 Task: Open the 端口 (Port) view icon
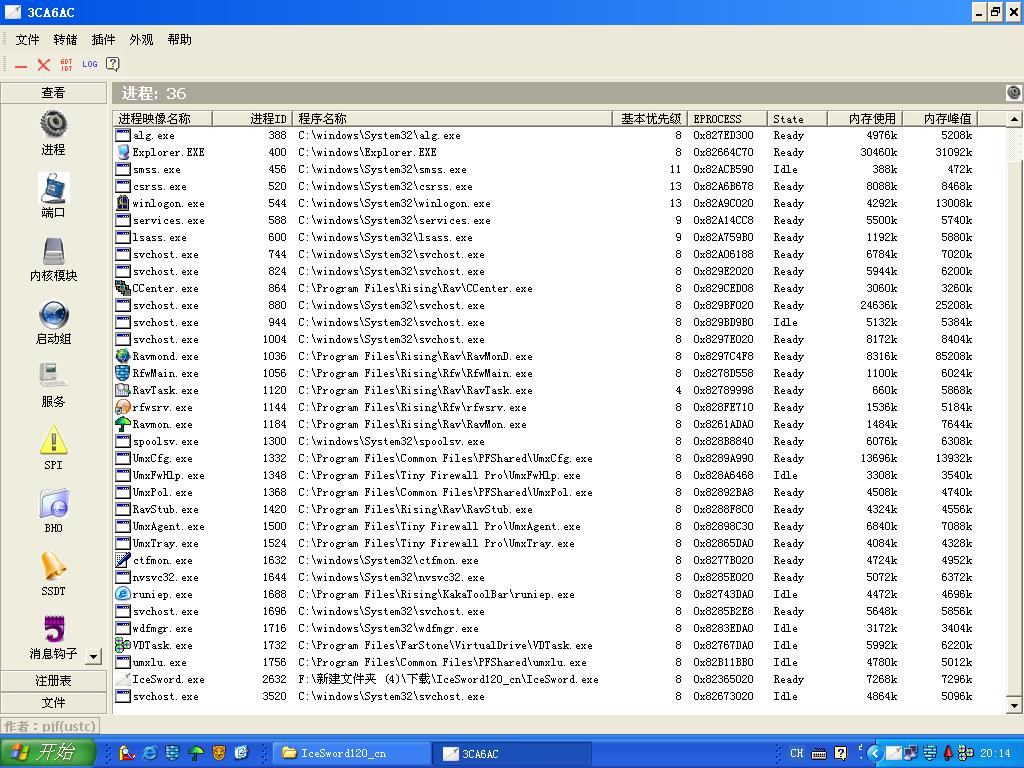(53, 188)
